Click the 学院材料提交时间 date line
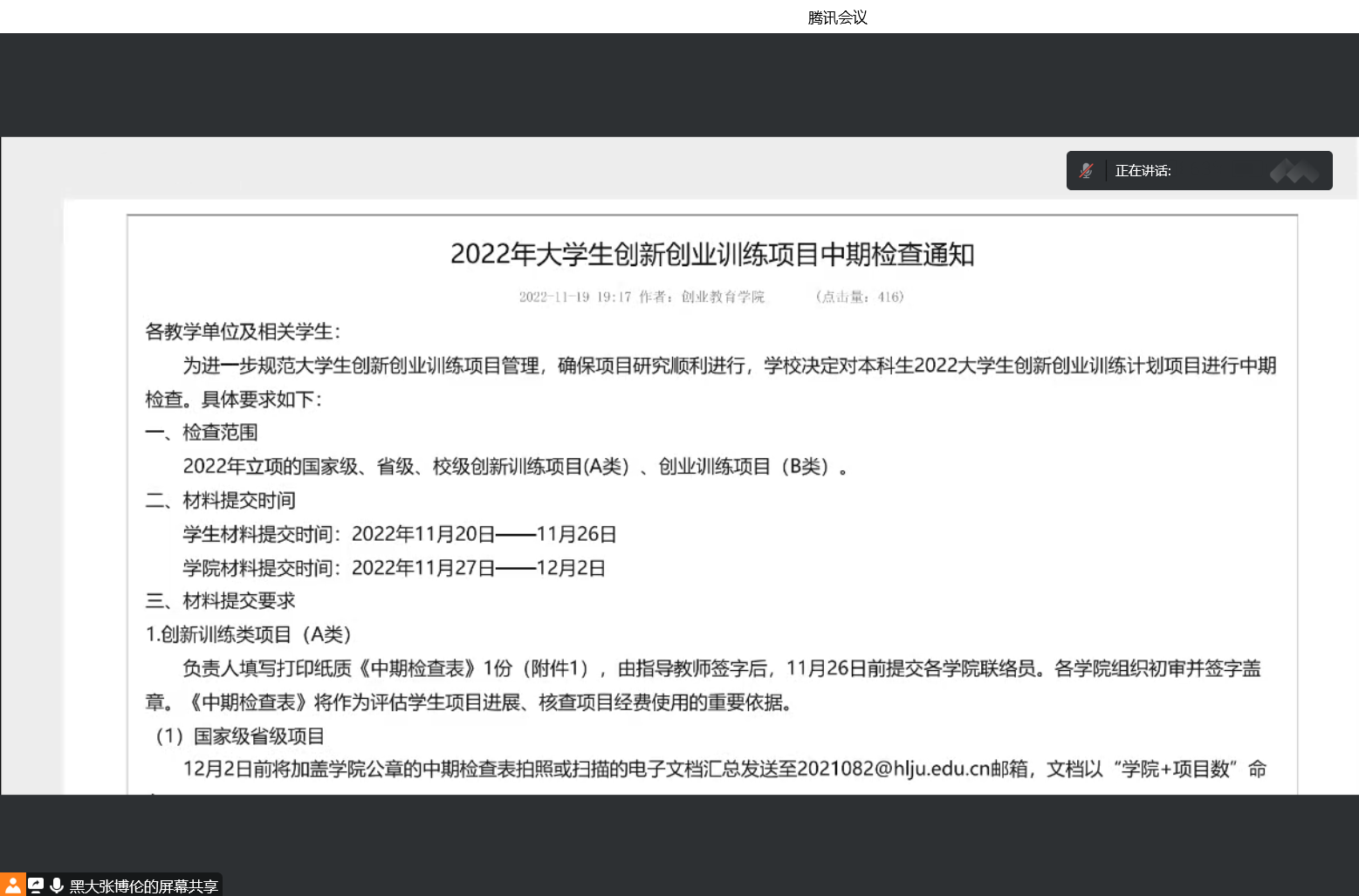Screen dimensions: 1359x896 [394, 568]
